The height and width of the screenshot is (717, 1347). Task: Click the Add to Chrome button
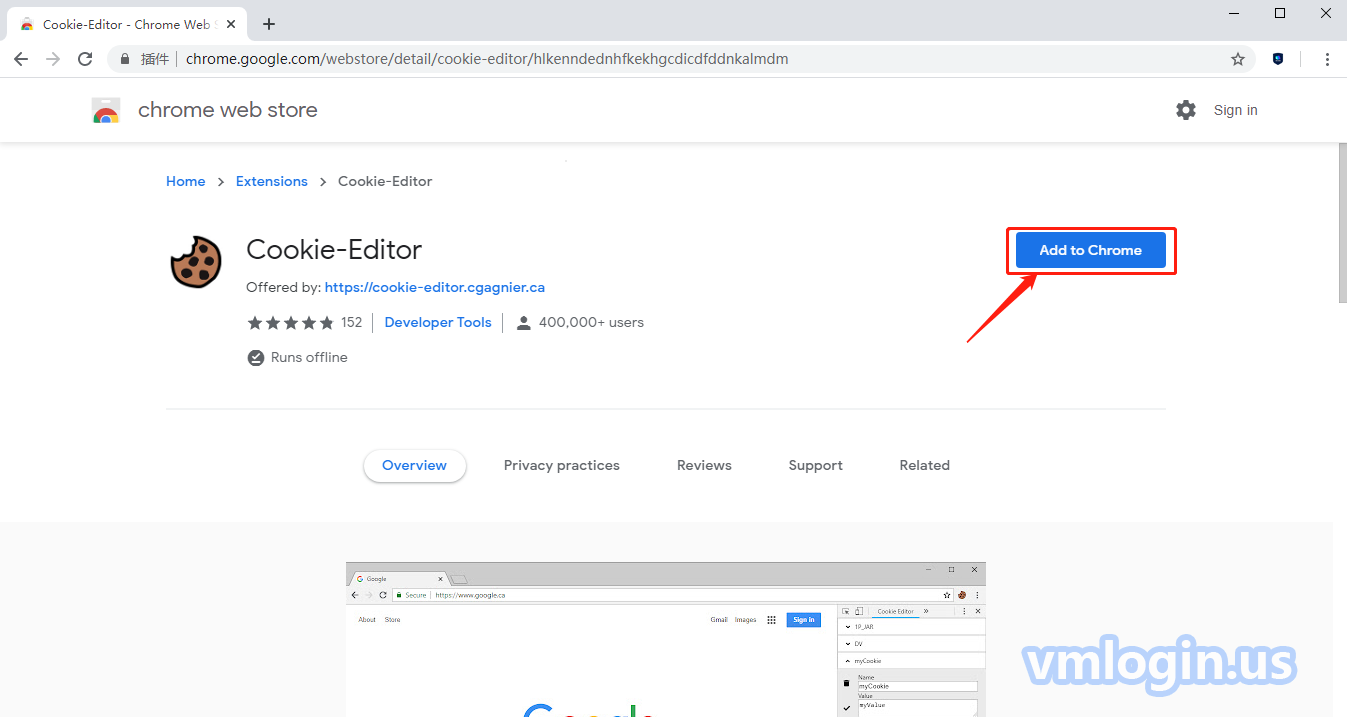tap(1090, 250)
